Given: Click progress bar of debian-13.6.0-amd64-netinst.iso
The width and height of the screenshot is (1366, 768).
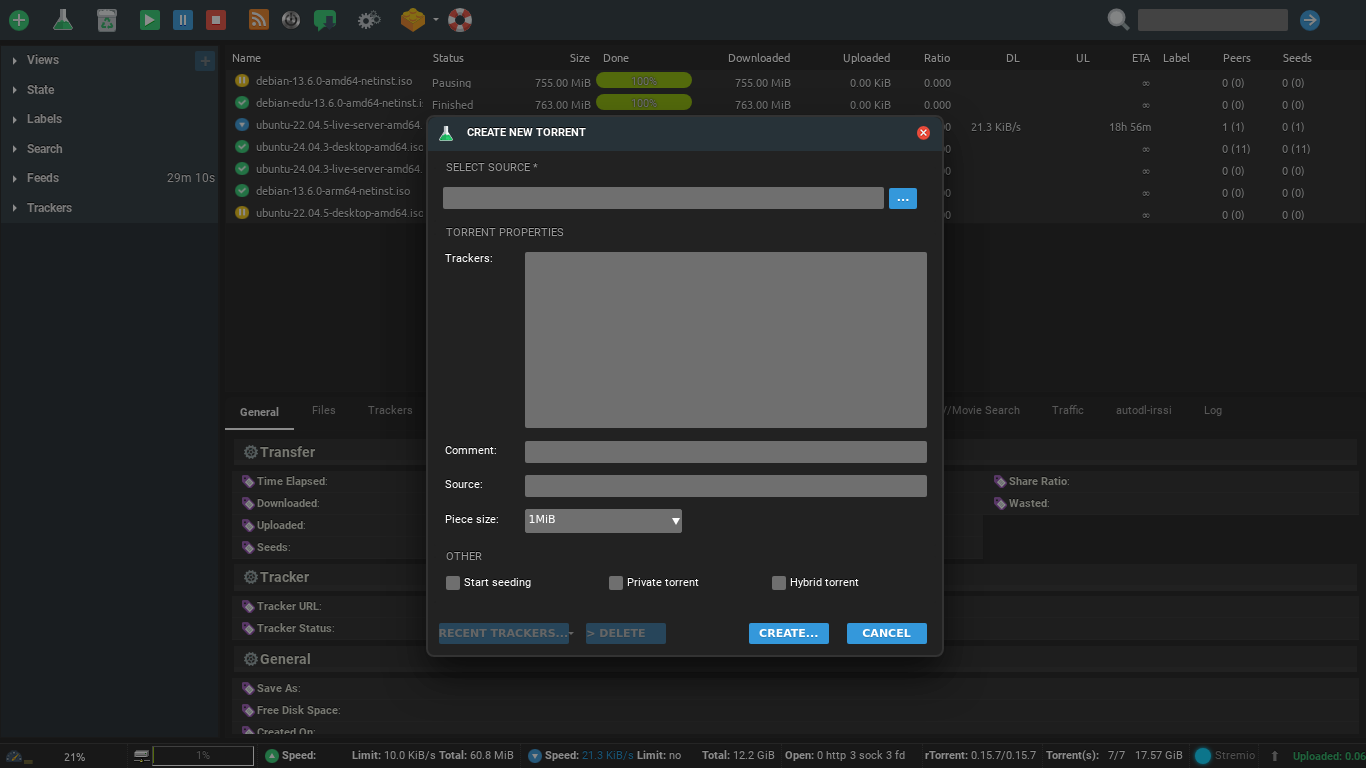Looking at the screenshot, I should tap(644, 81).
